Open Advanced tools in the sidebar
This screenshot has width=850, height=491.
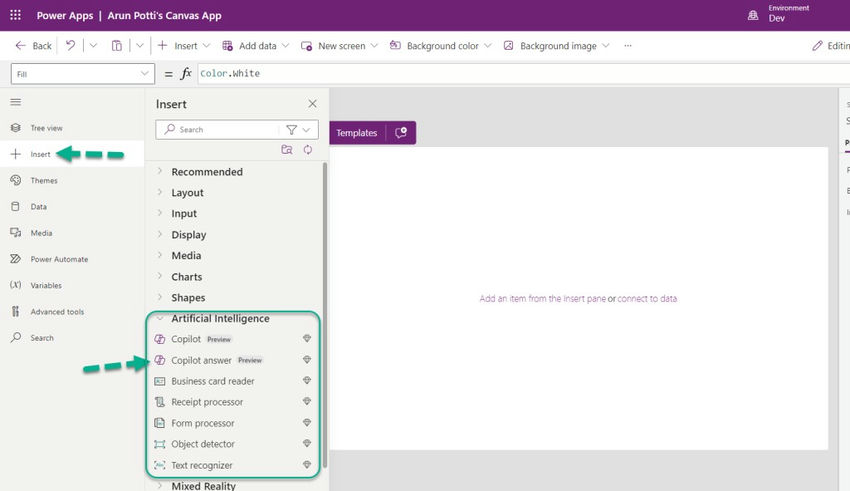click(72, 312)
